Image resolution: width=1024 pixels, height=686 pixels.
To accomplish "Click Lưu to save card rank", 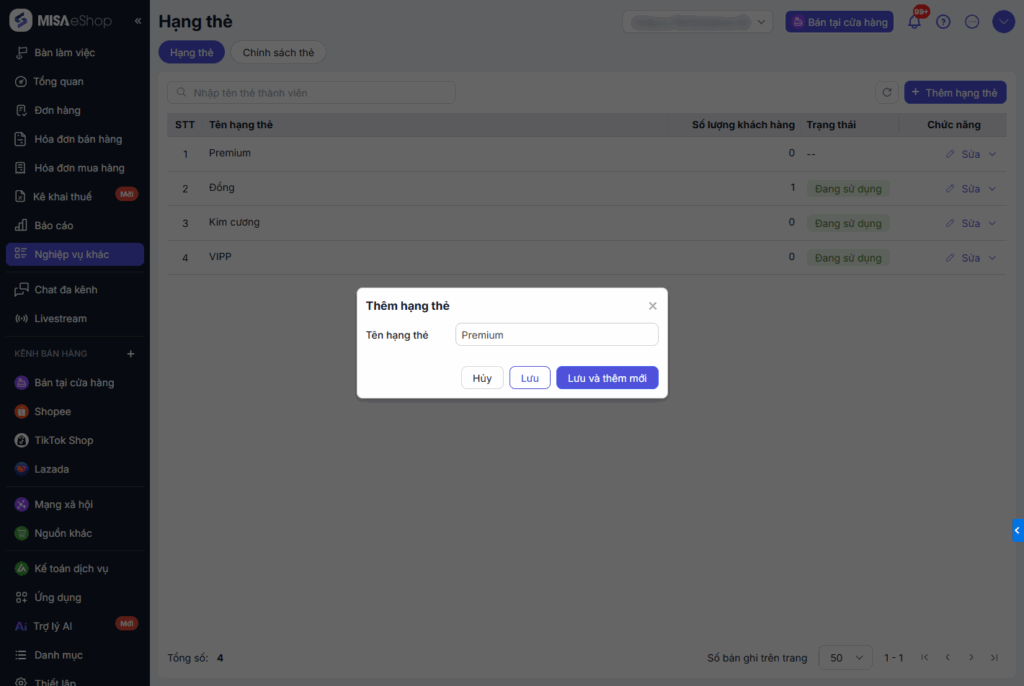I will coord(530,378).
